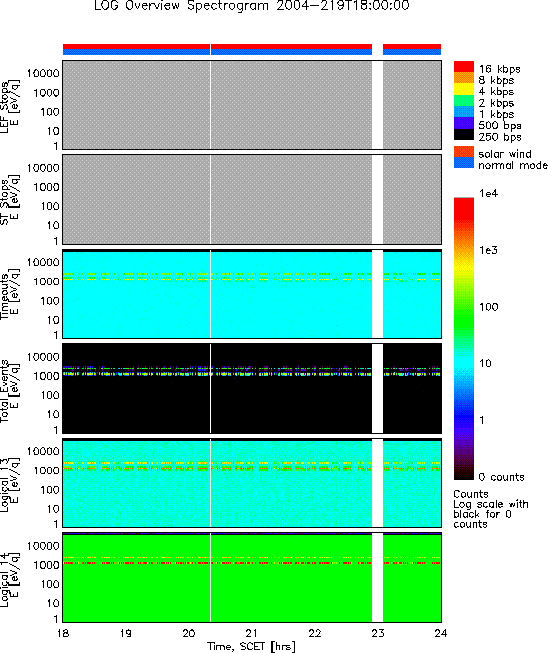Click the hour 21 tick label
This screenshot has width=548, height=653.
(252, 633)
